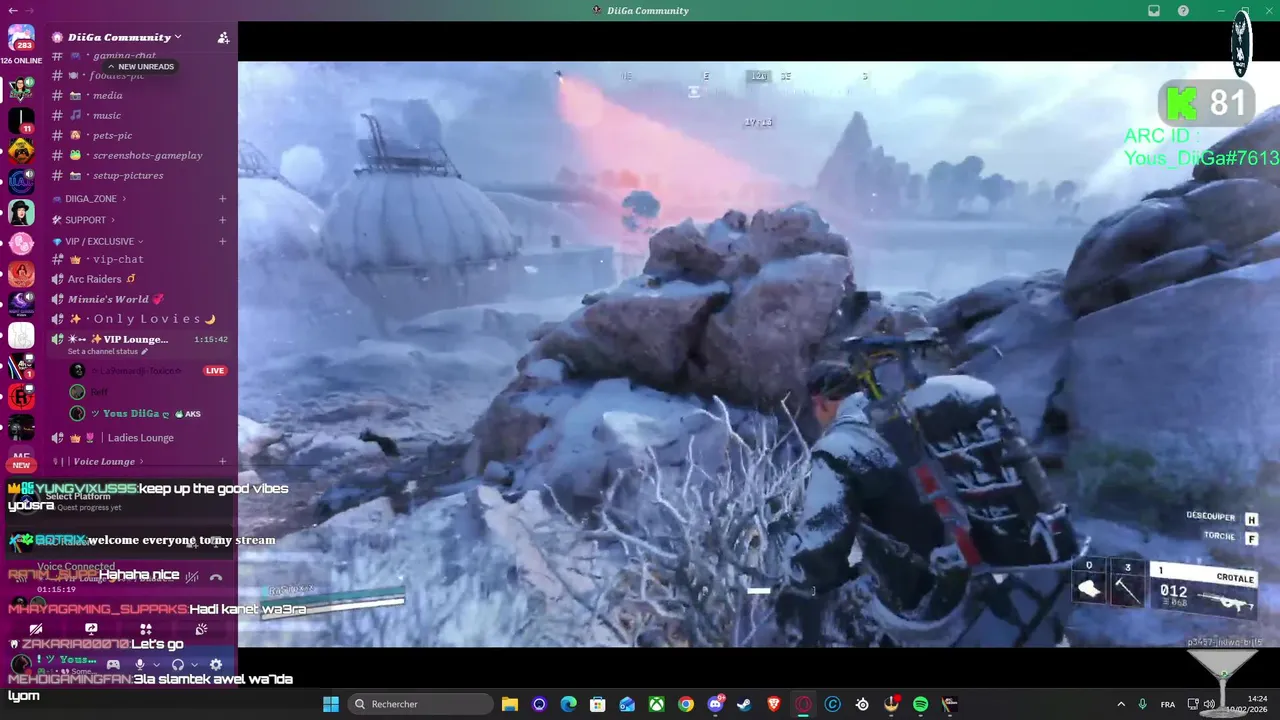Click the NEW mentions indicator in server list

click(x=21, y=465)
